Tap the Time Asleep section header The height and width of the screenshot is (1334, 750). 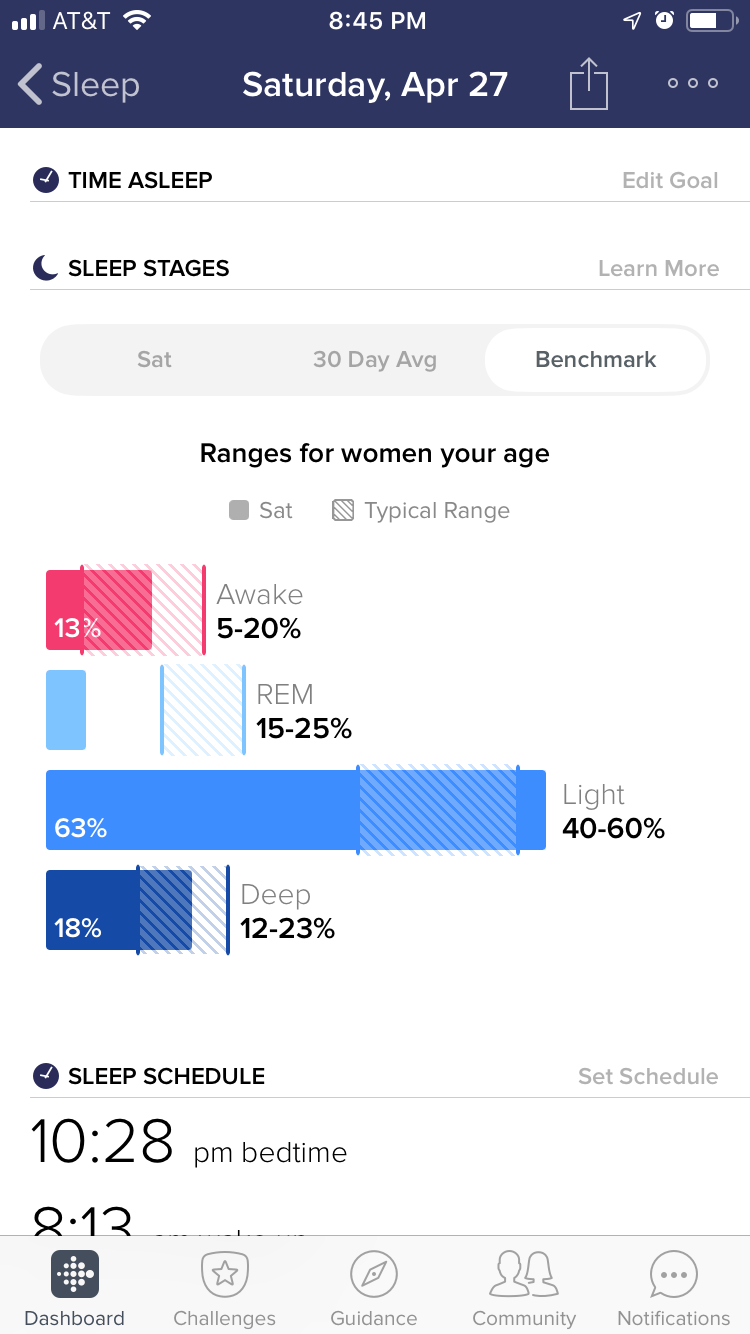click(140, 181)
